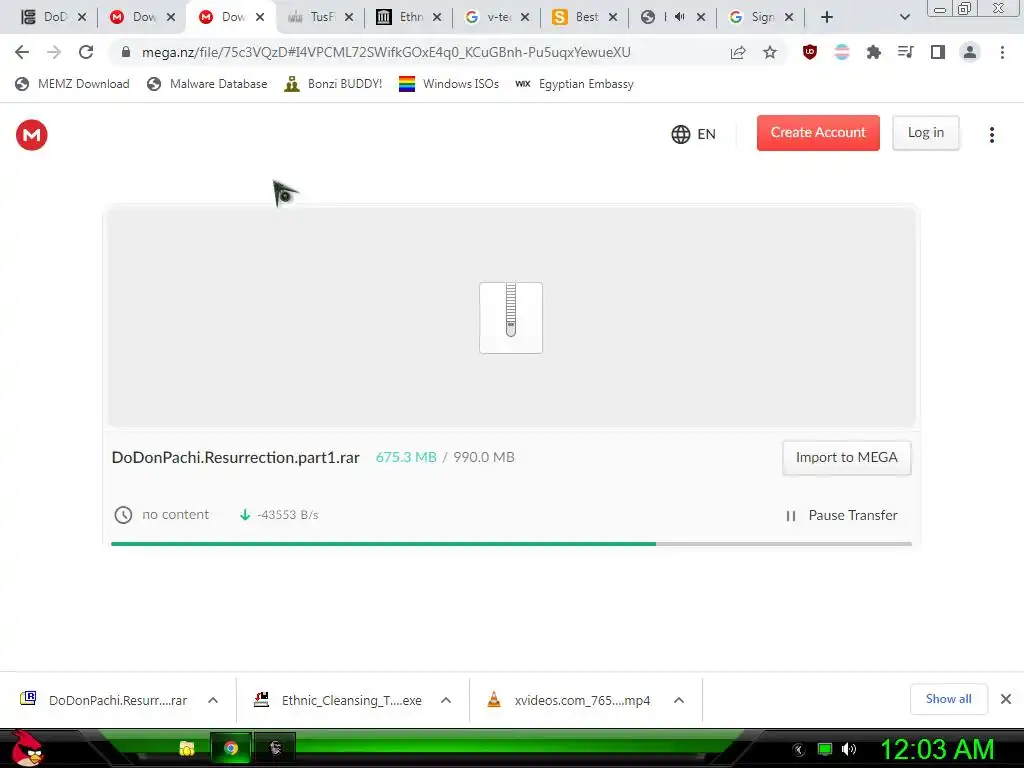This screenshot has height=768, width=1024.
Task: Click the DoDonPachi.Resurrection.part1.rar filename
Action: coord(236,457)
